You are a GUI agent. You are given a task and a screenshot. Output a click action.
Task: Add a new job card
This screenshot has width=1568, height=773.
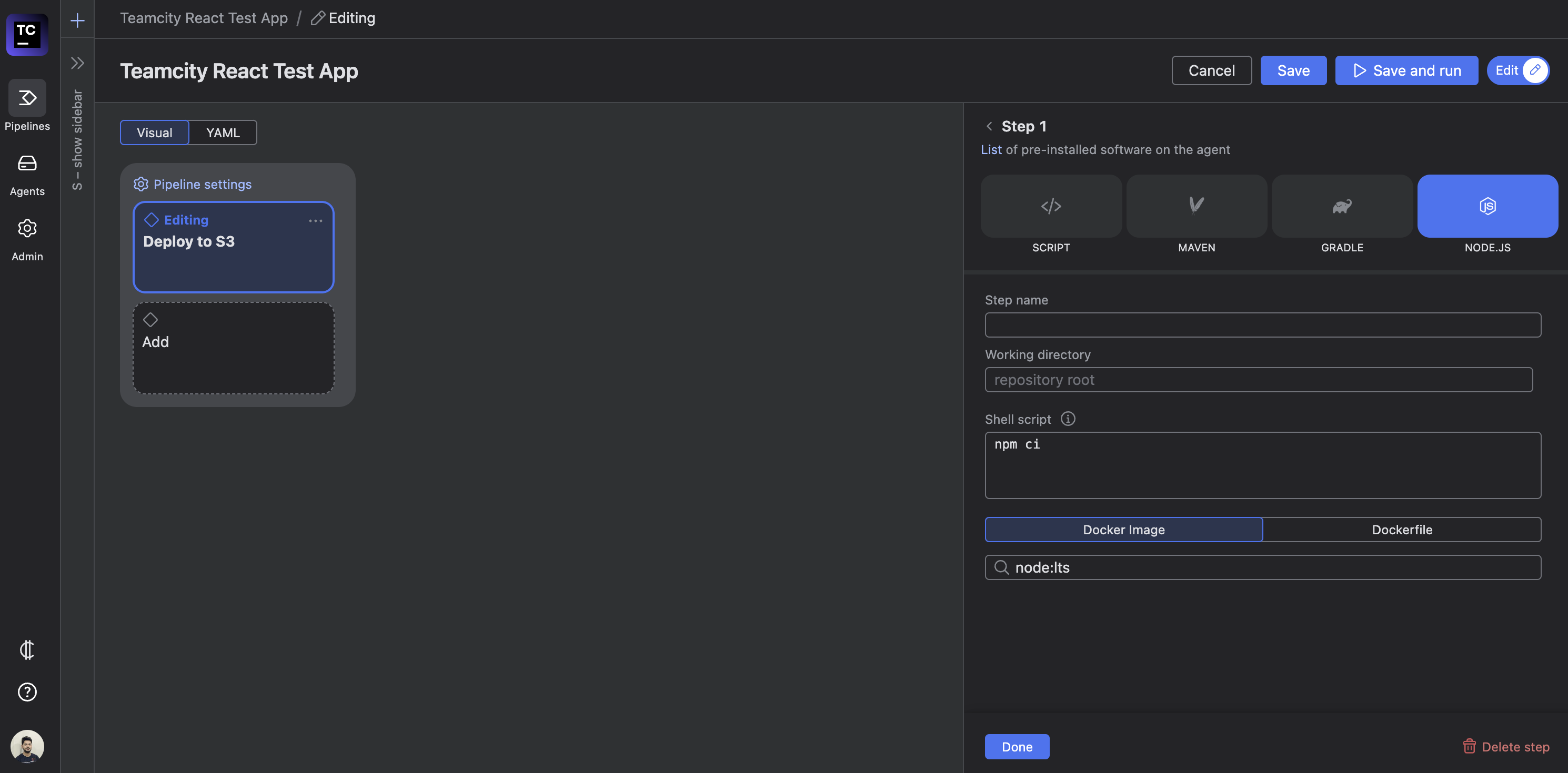(x=233, y=348)
